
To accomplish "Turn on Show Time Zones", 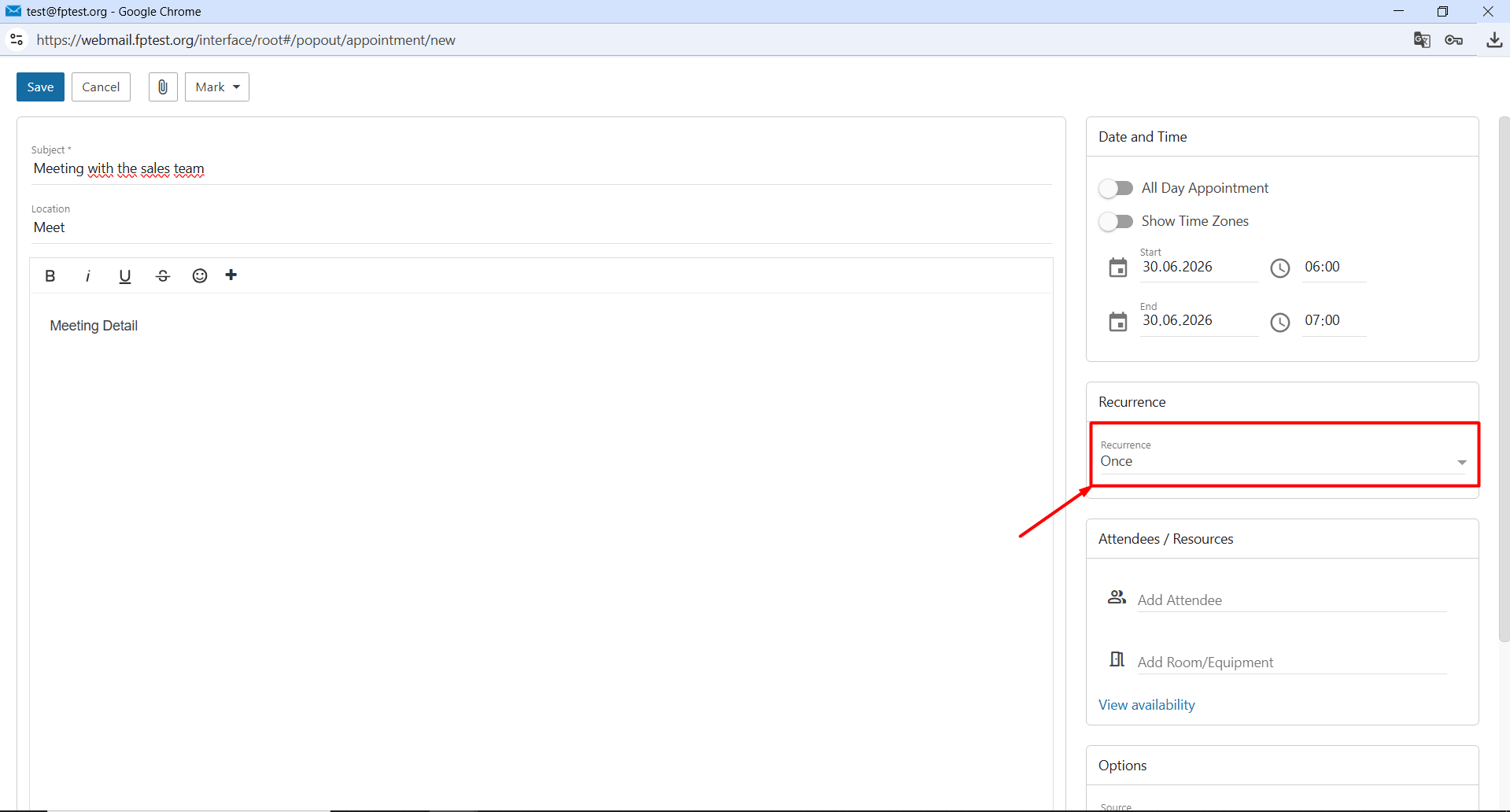I will point(1116,221).
